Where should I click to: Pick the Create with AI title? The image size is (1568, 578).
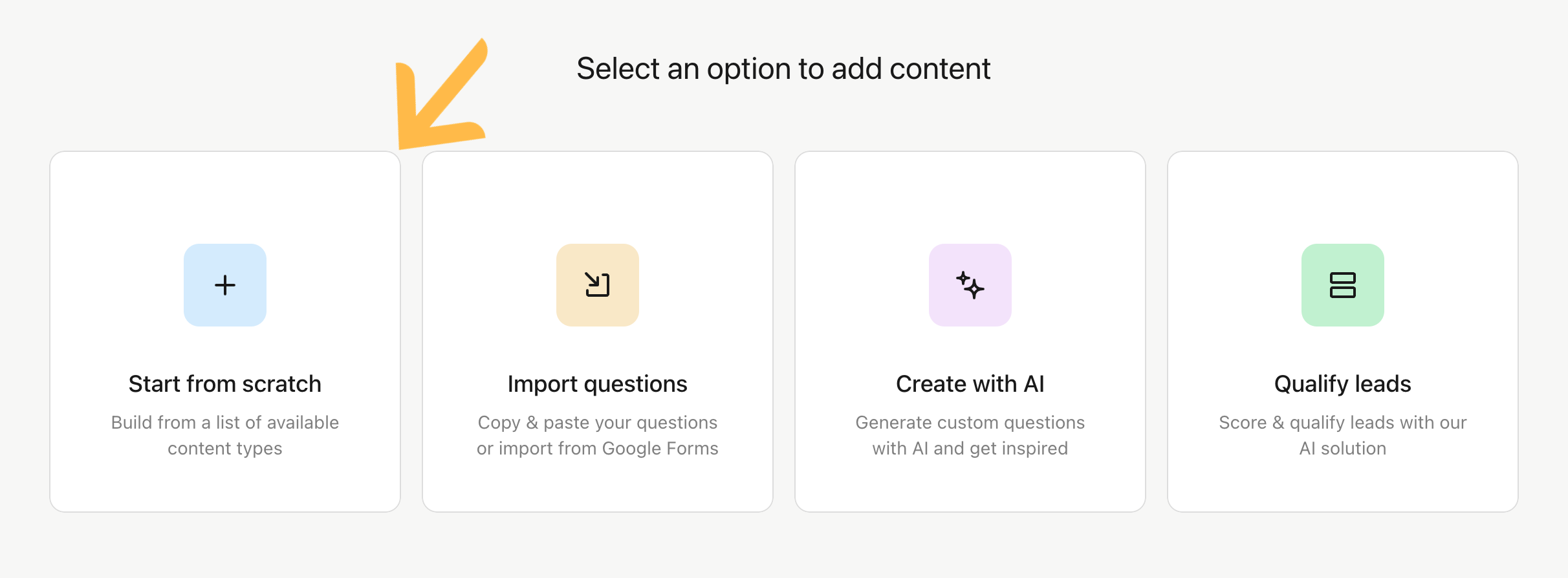coord(970,384)
